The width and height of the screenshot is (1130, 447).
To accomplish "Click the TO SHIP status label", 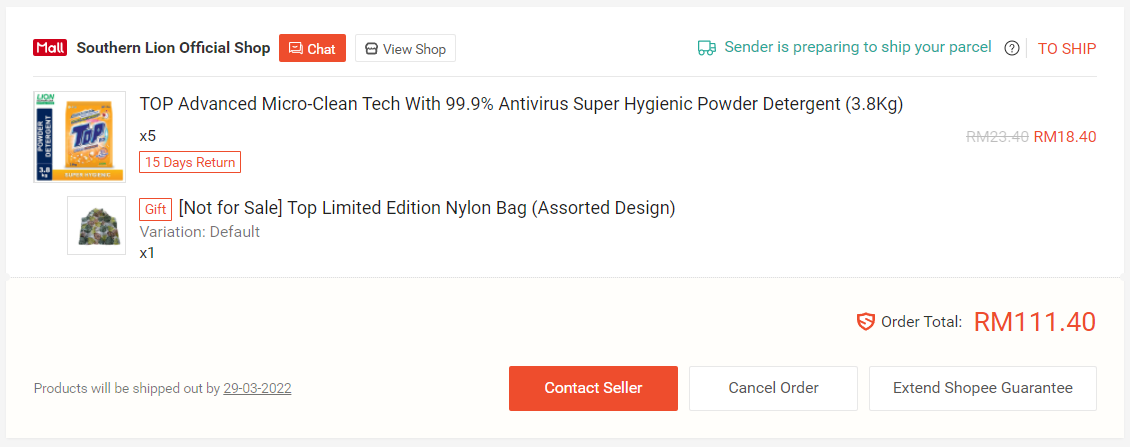I will tap(1067, 48).
